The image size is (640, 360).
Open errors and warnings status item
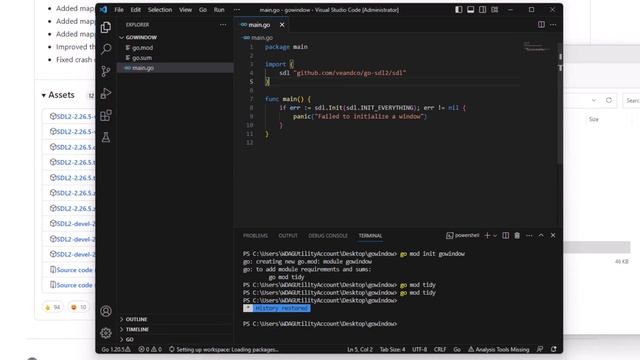pyautogui.click(x=150, y=349)
